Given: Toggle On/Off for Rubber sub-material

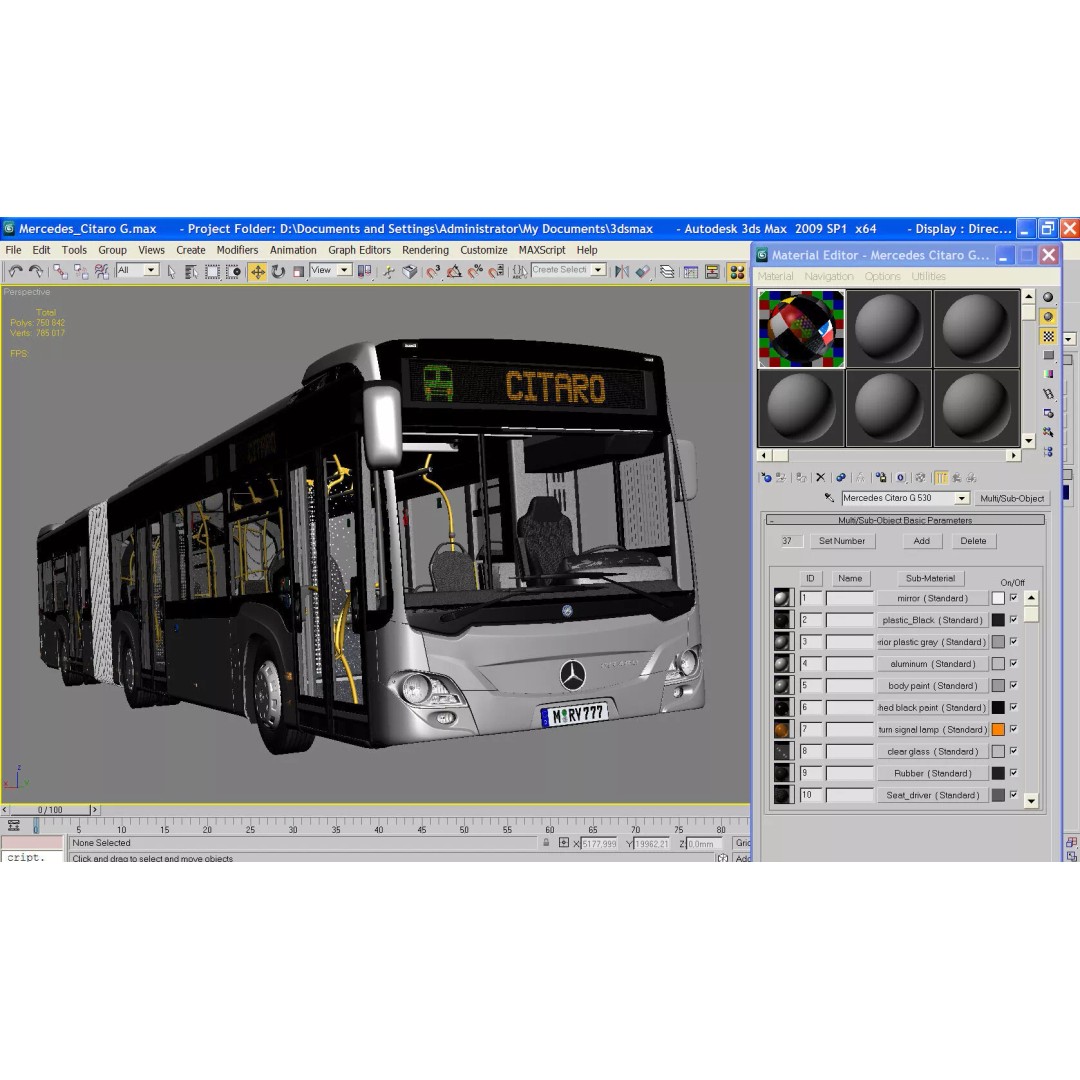Looking at the screenshot, I should coord(1013,773).
